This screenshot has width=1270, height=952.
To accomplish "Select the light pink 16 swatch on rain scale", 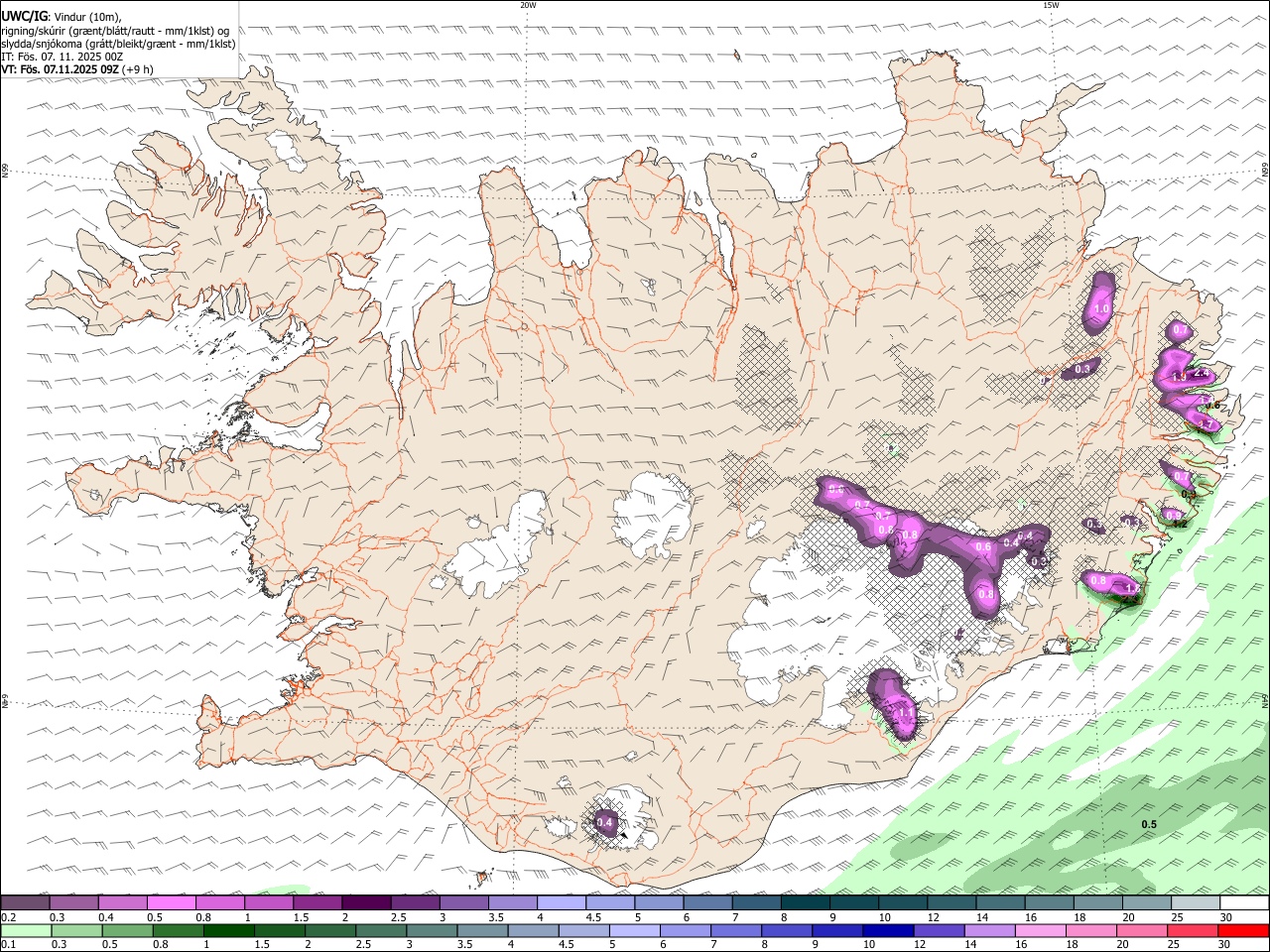I will click(1039, 931).
